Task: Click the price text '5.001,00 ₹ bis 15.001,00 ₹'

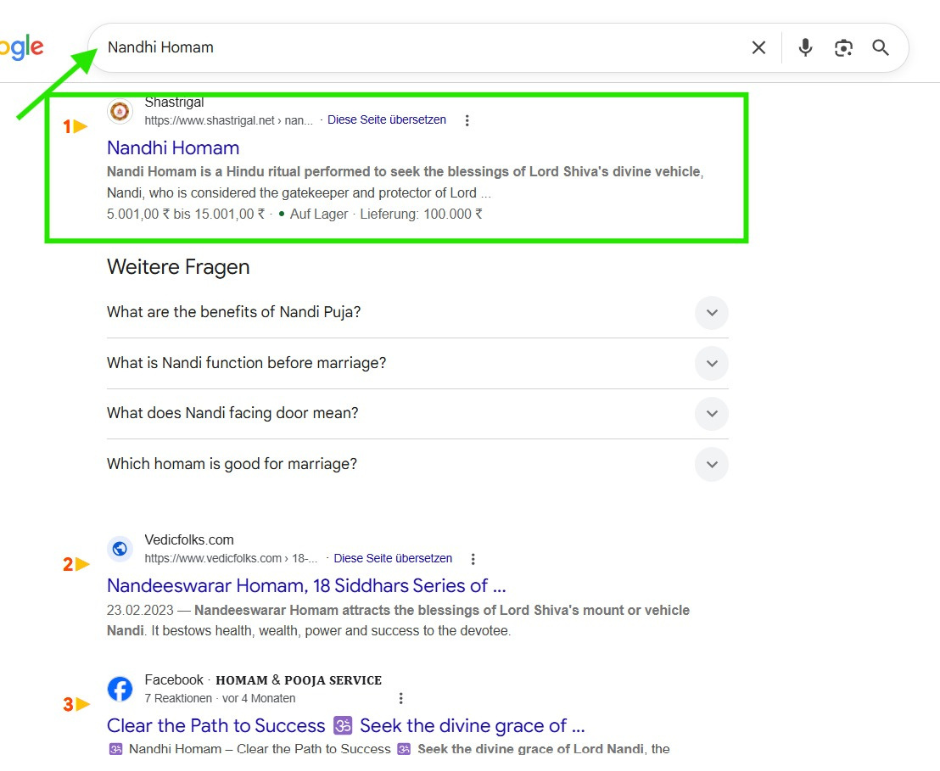Action: pos(186,214)
